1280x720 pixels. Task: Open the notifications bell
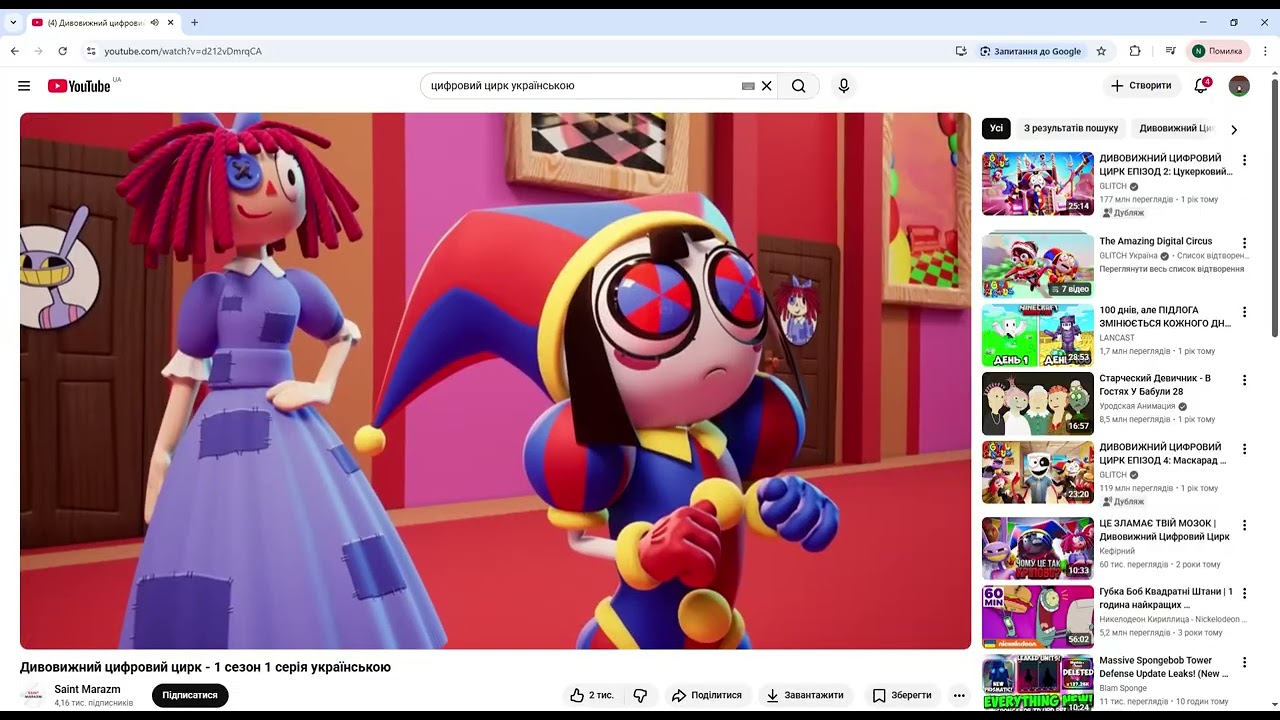pos(1202,86)
